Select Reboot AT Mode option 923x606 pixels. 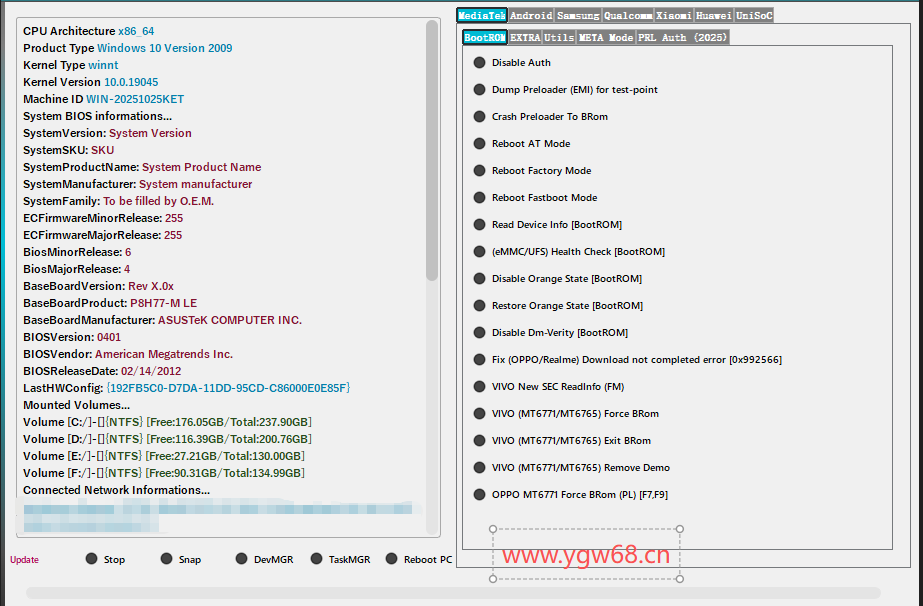pyautogui.click(x=522, y=144)
